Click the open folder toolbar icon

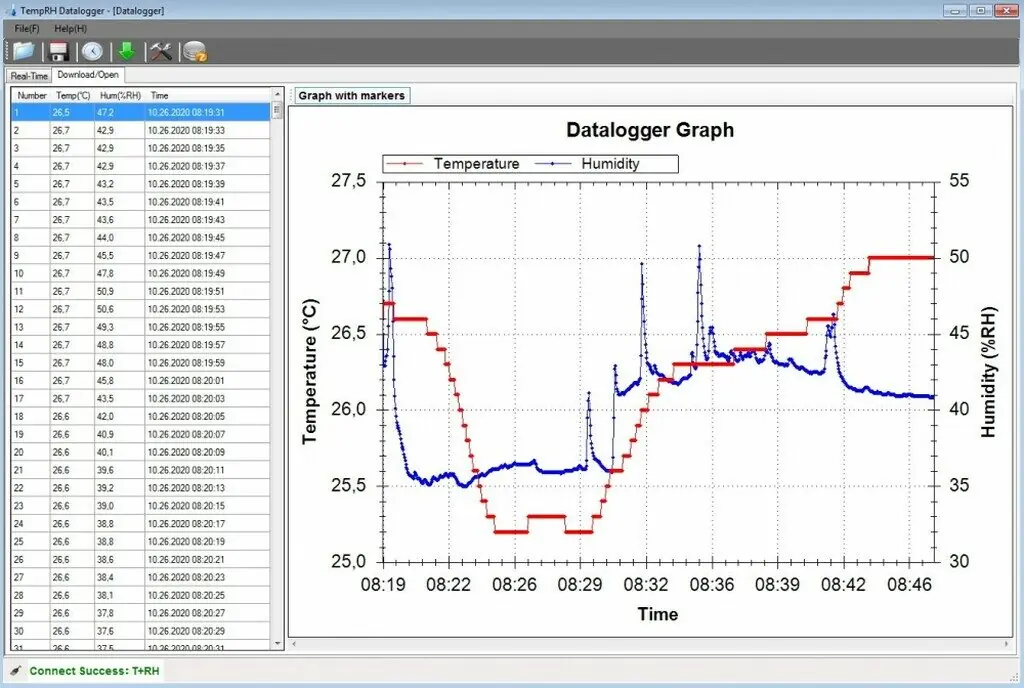click(23, 51)
